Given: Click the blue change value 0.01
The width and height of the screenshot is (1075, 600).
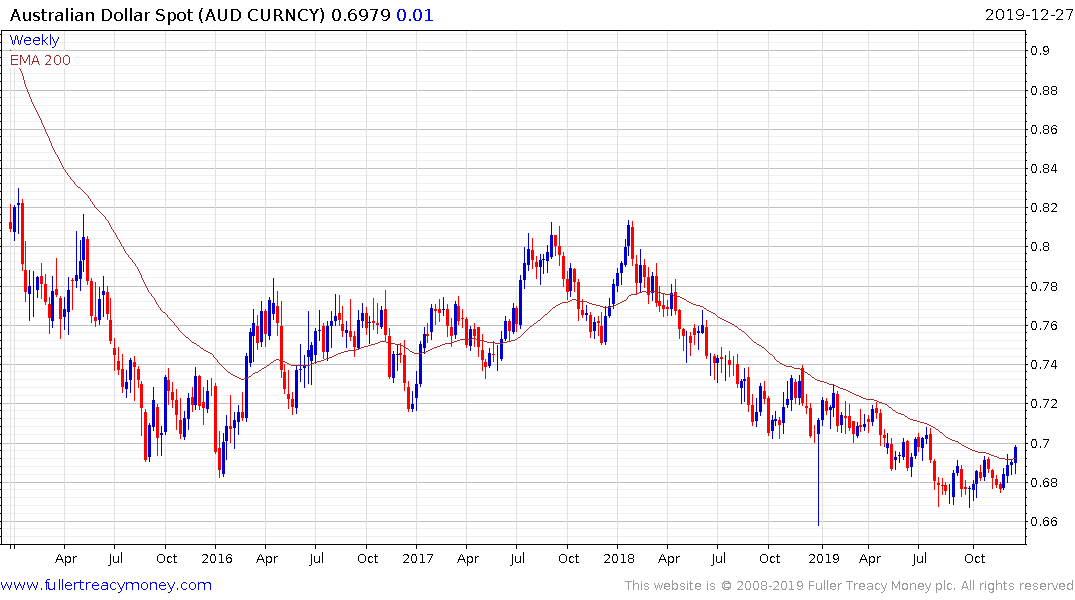Looking at the screenshot, I should click(x=415, y=15).
